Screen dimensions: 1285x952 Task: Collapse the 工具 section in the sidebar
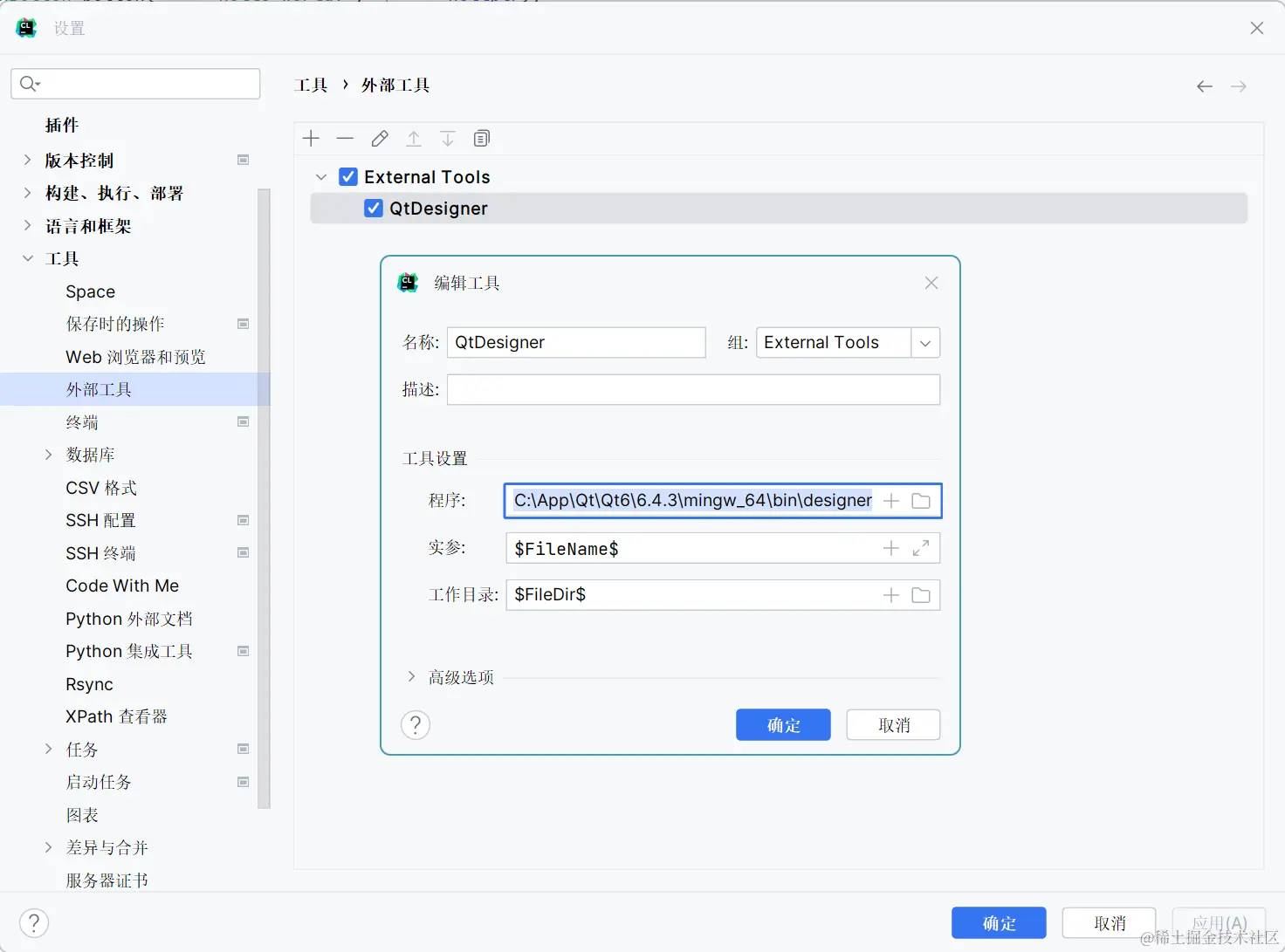click(x=27, y=258)
